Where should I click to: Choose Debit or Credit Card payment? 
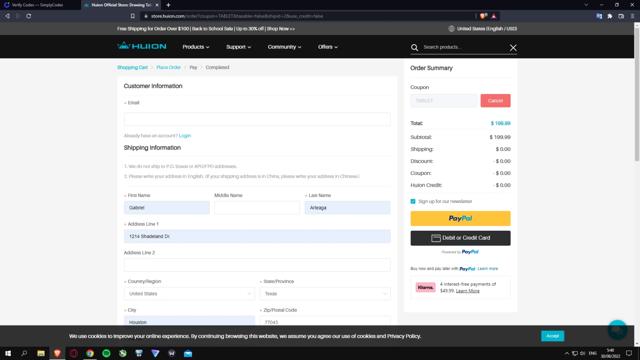[x=460, y=238]
